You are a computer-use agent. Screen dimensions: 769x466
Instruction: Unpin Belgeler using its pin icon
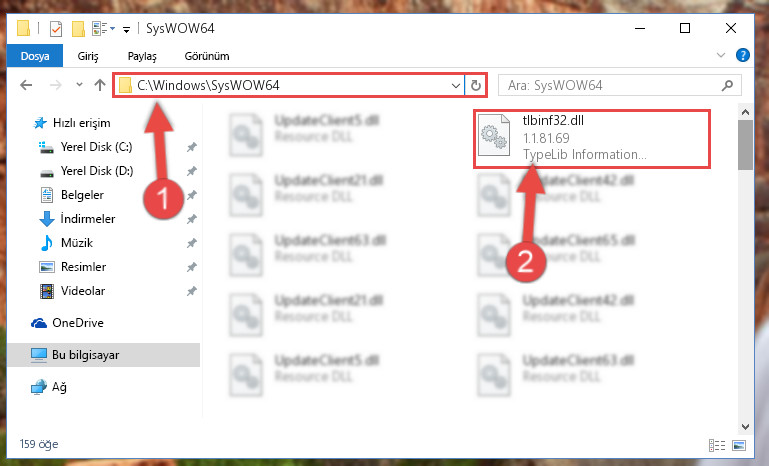pos(192,195)
